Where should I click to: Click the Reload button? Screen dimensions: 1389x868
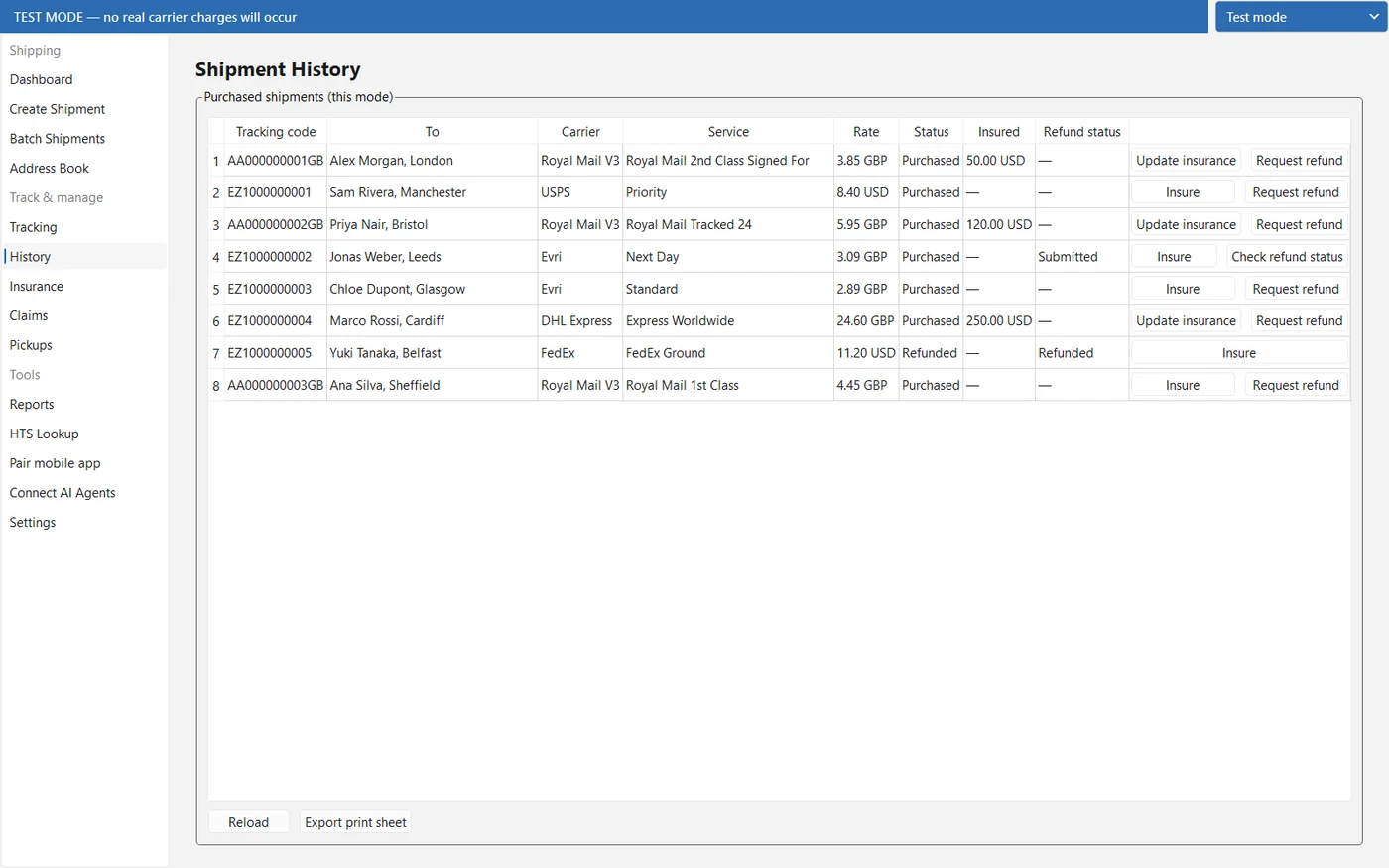(248, 822)
